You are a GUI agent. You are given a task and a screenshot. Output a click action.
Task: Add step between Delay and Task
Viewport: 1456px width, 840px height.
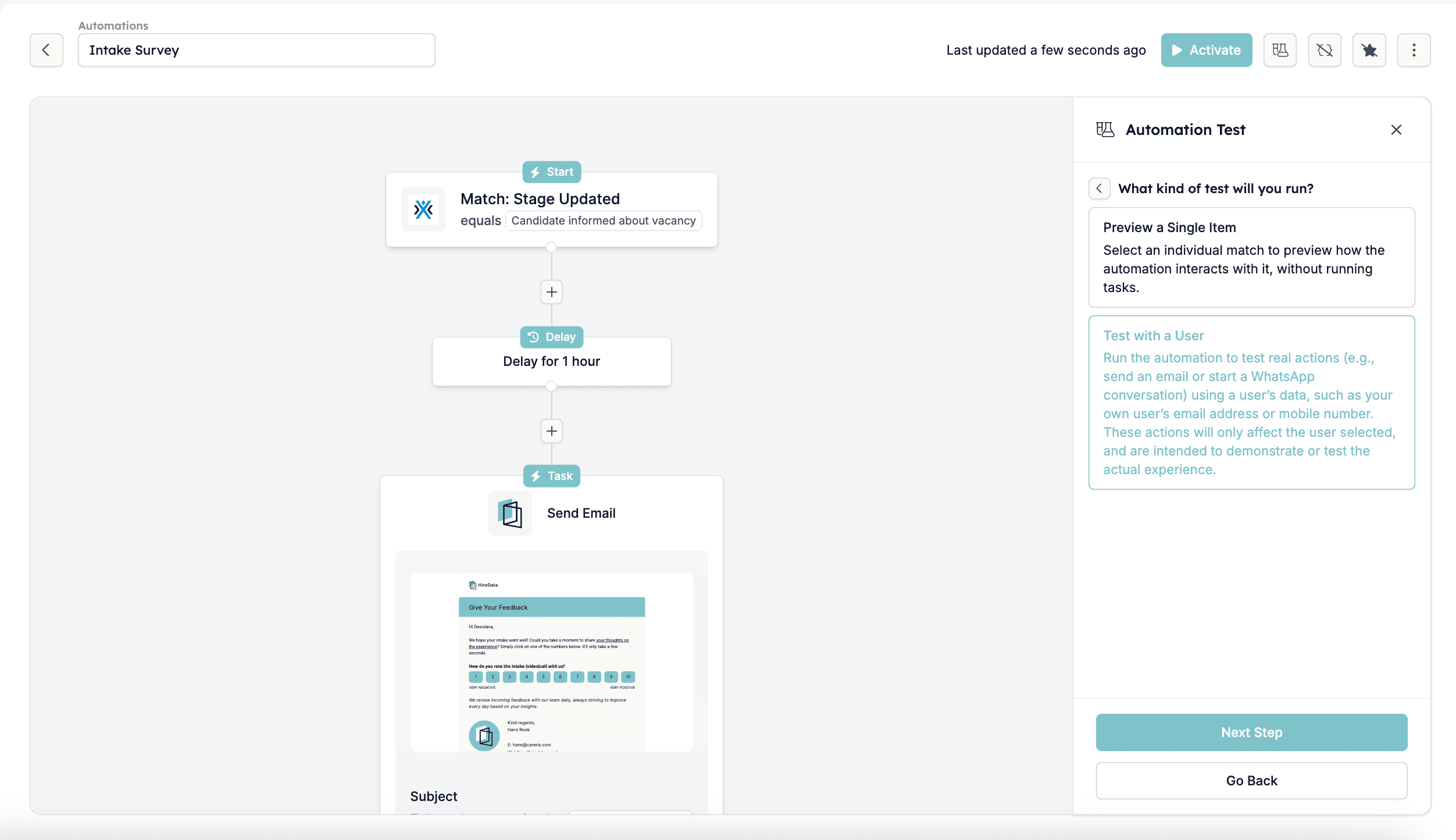[552, 431]
